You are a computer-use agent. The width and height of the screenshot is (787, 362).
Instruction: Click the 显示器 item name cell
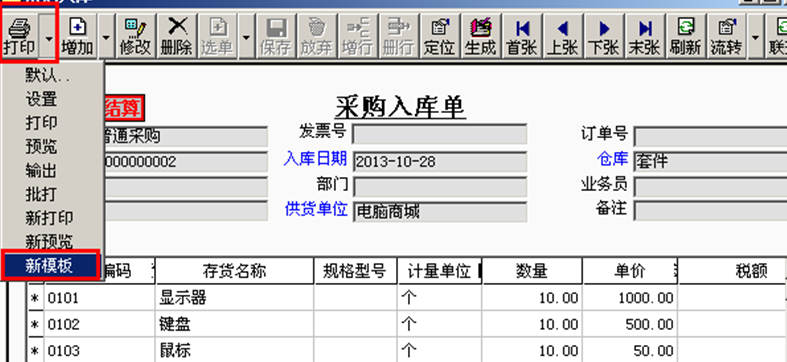[x=234, y=298]
